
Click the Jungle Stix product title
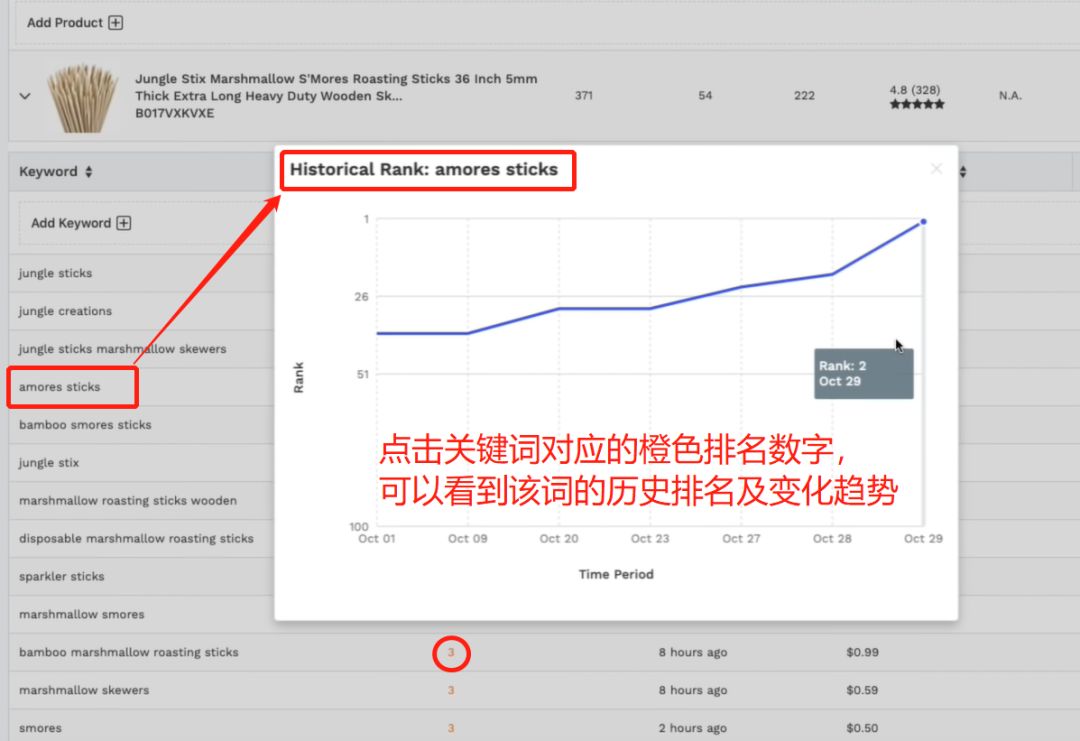[x=336, y=87]
